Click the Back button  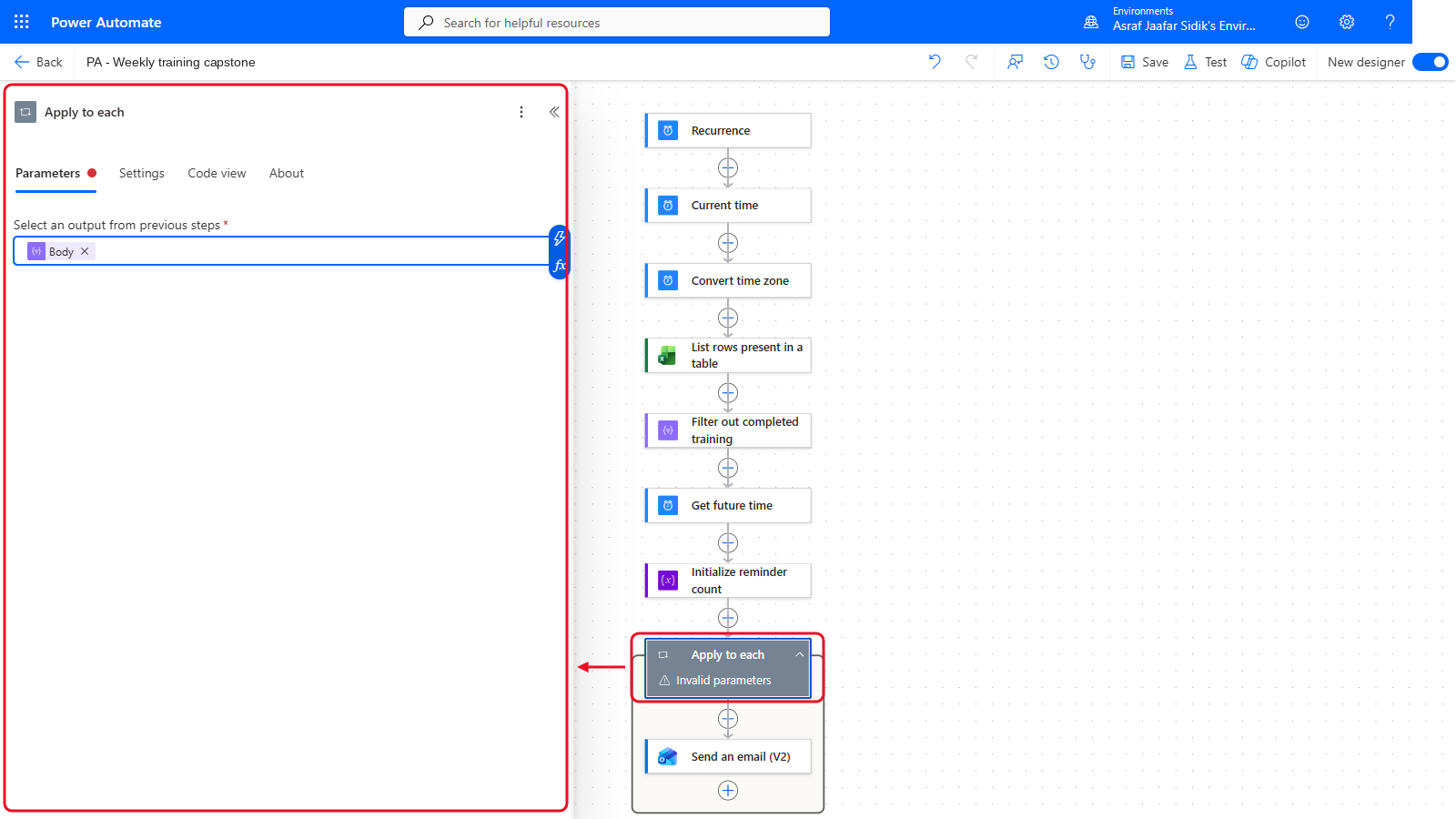(38, 62)
